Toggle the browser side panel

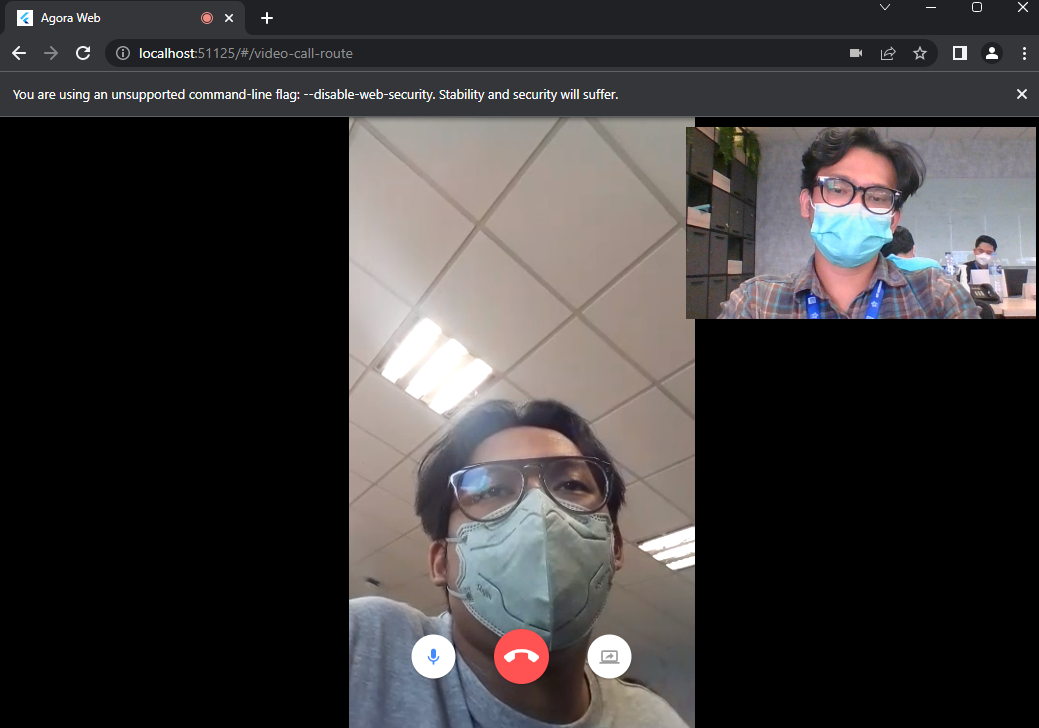[x=959, y=53]
